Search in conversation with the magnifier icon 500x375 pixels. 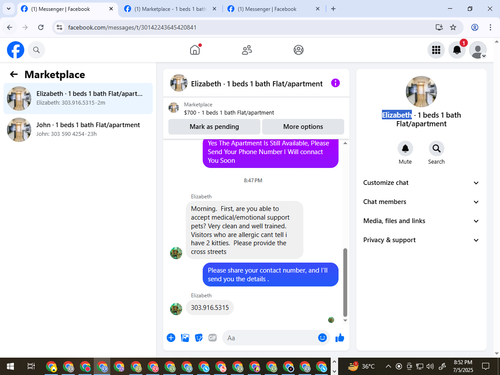pos(436,149)
